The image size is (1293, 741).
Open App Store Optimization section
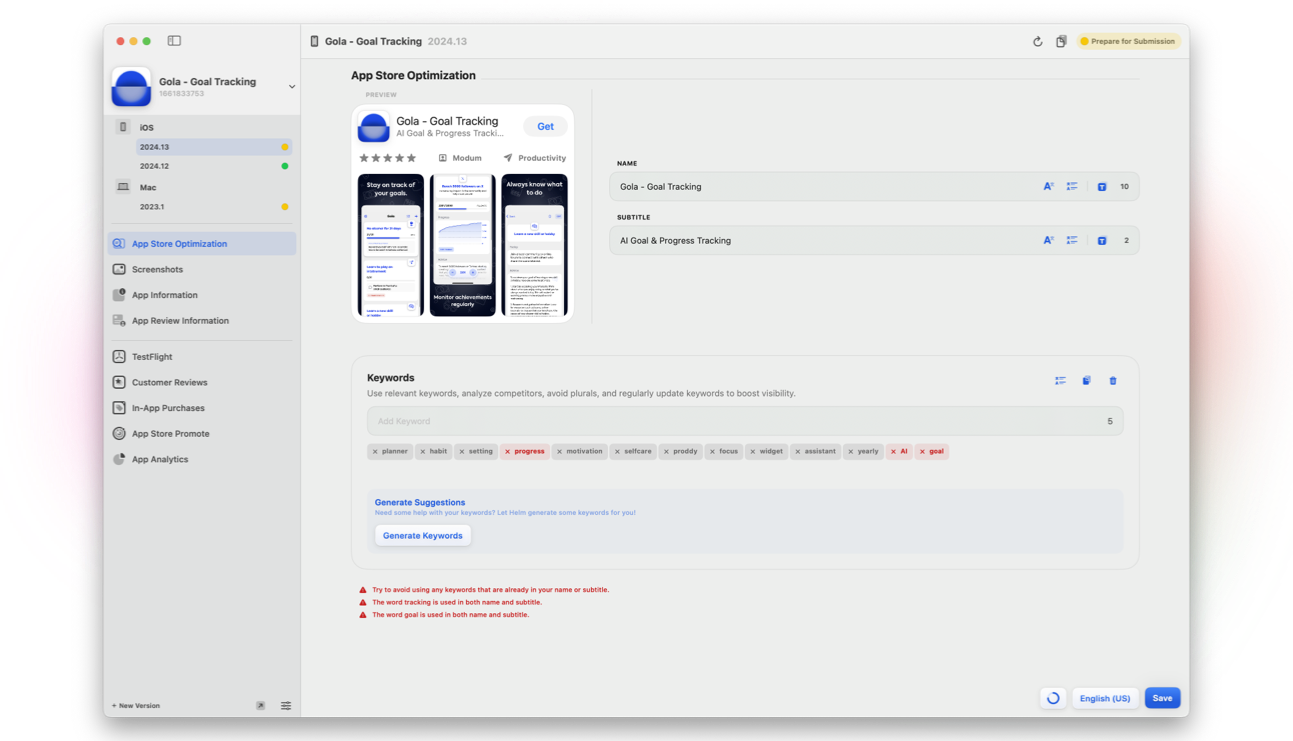202,244
